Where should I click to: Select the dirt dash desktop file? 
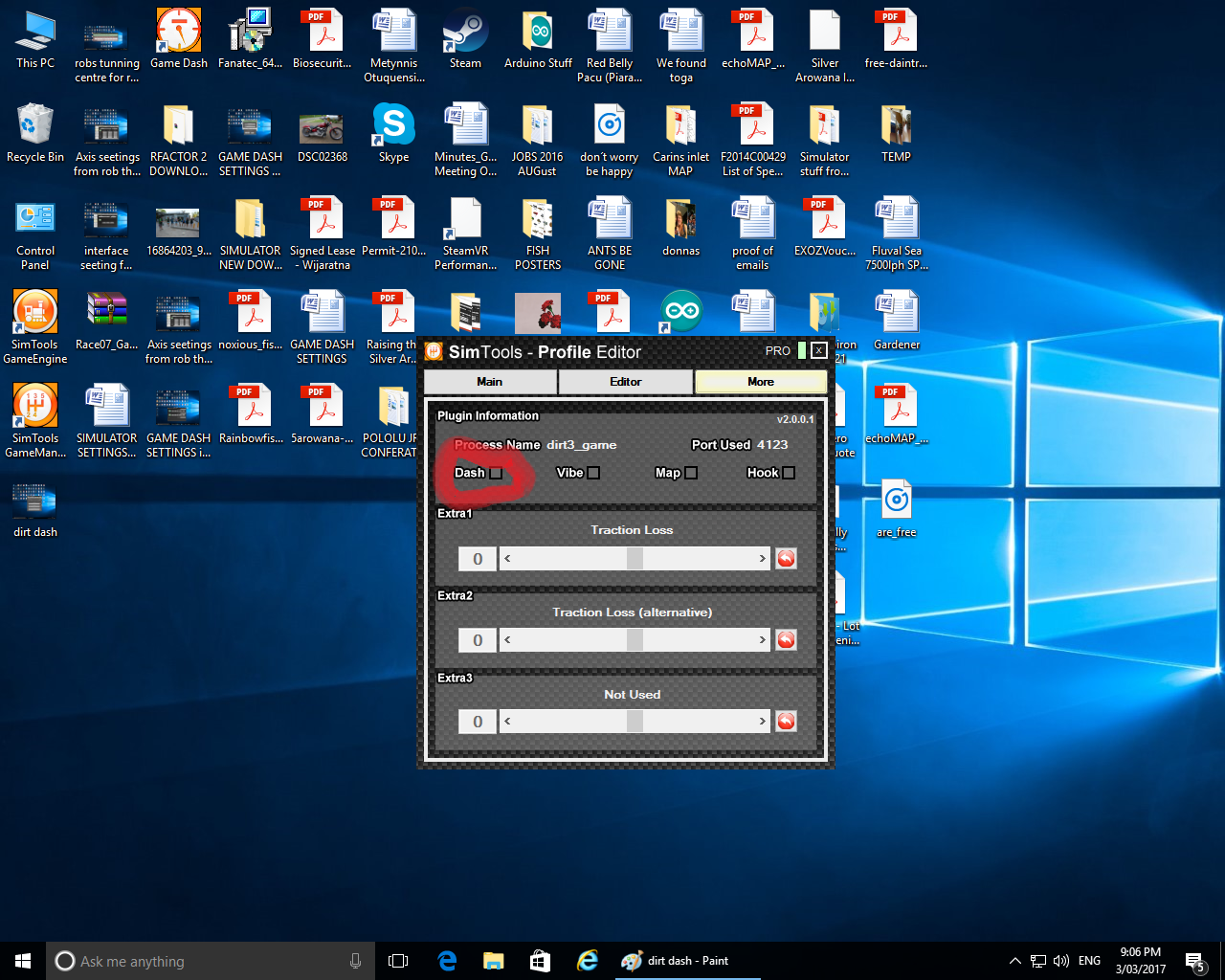35,508
